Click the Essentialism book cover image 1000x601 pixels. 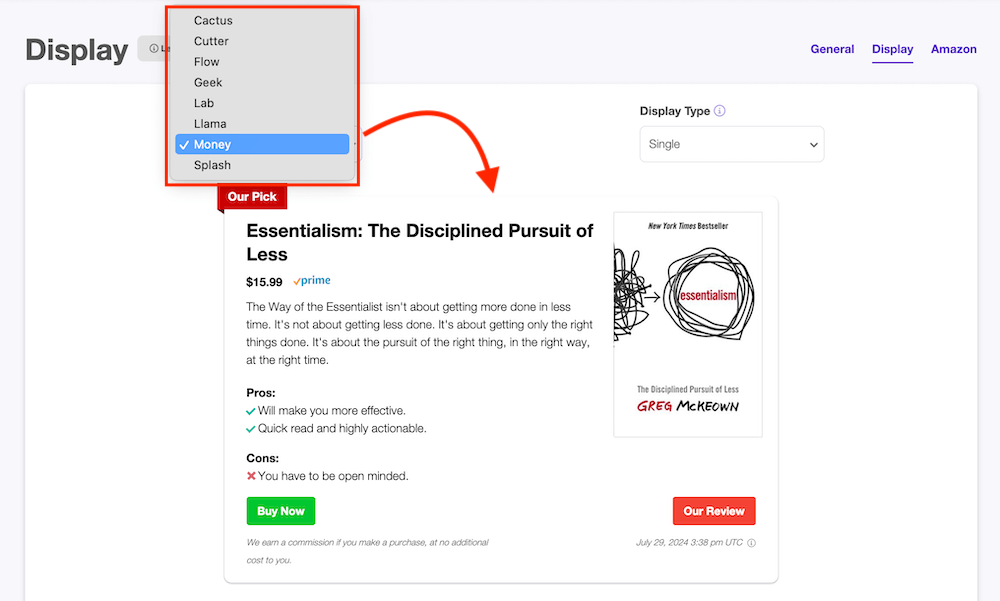[688, 325]
